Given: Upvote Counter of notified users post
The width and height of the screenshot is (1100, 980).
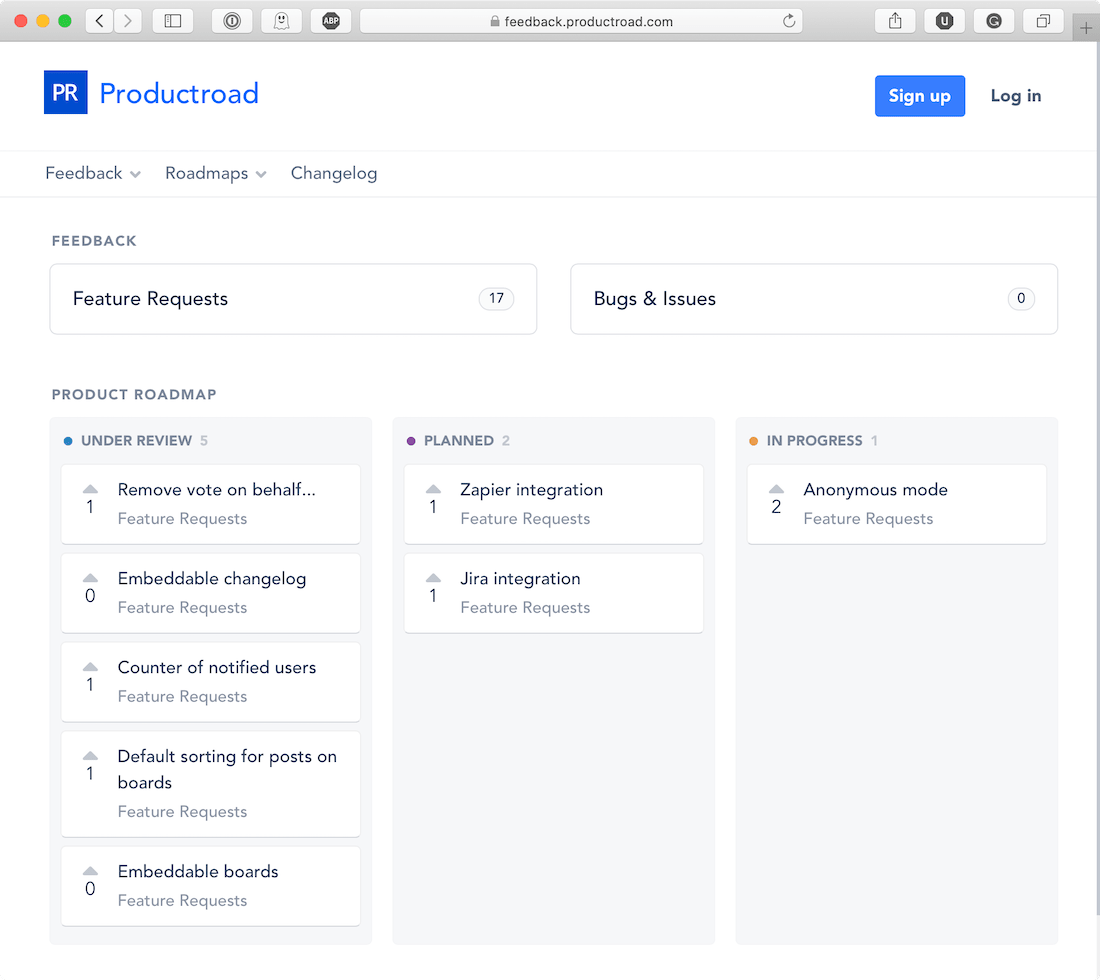Looking at the screenshot, I should pyautogui.click(x=90, y=666).
